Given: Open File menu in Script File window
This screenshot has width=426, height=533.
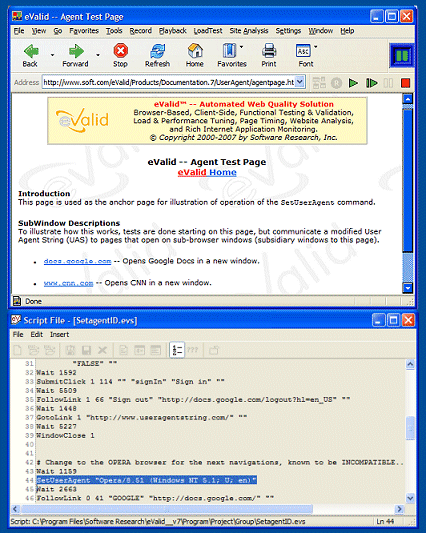Looking at the screenshot, I should tap(18, 334).
